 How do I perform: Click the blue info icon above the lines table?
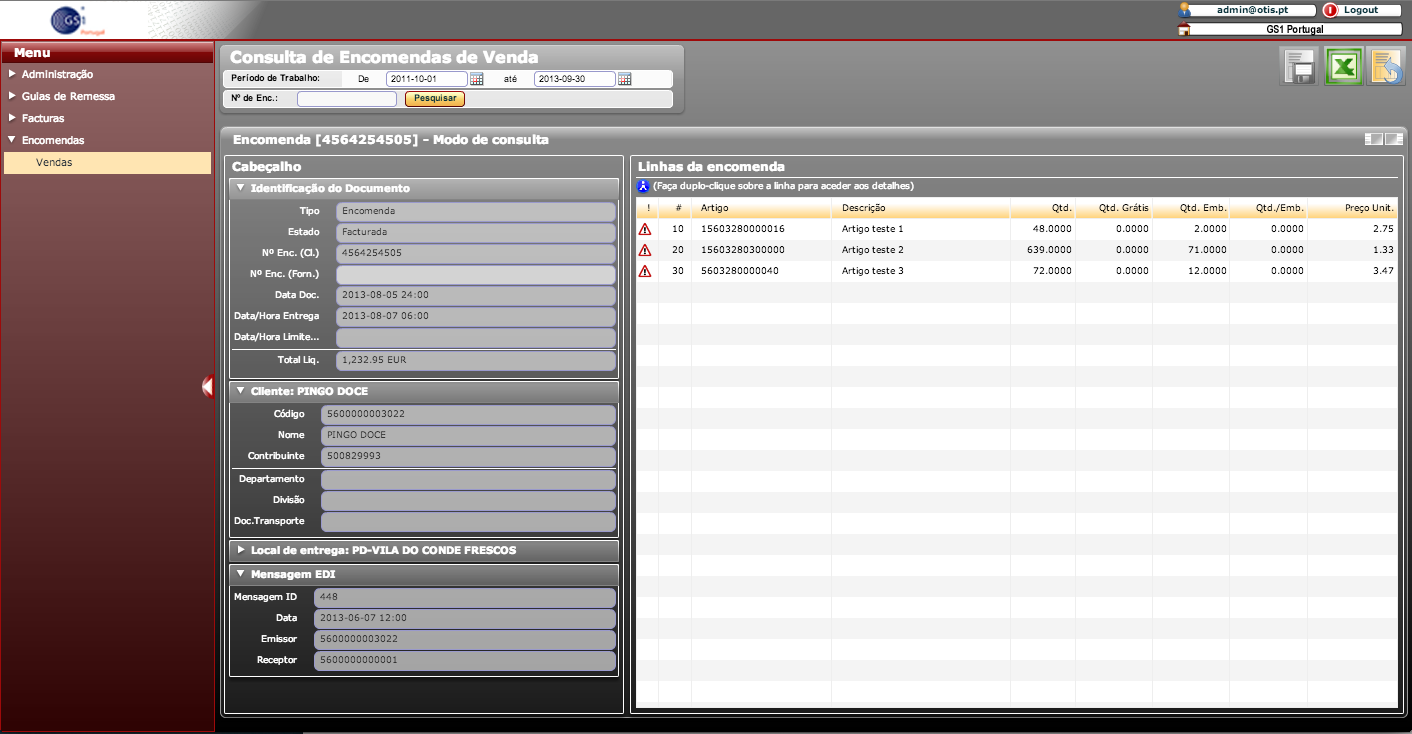[x=644, y=186]
